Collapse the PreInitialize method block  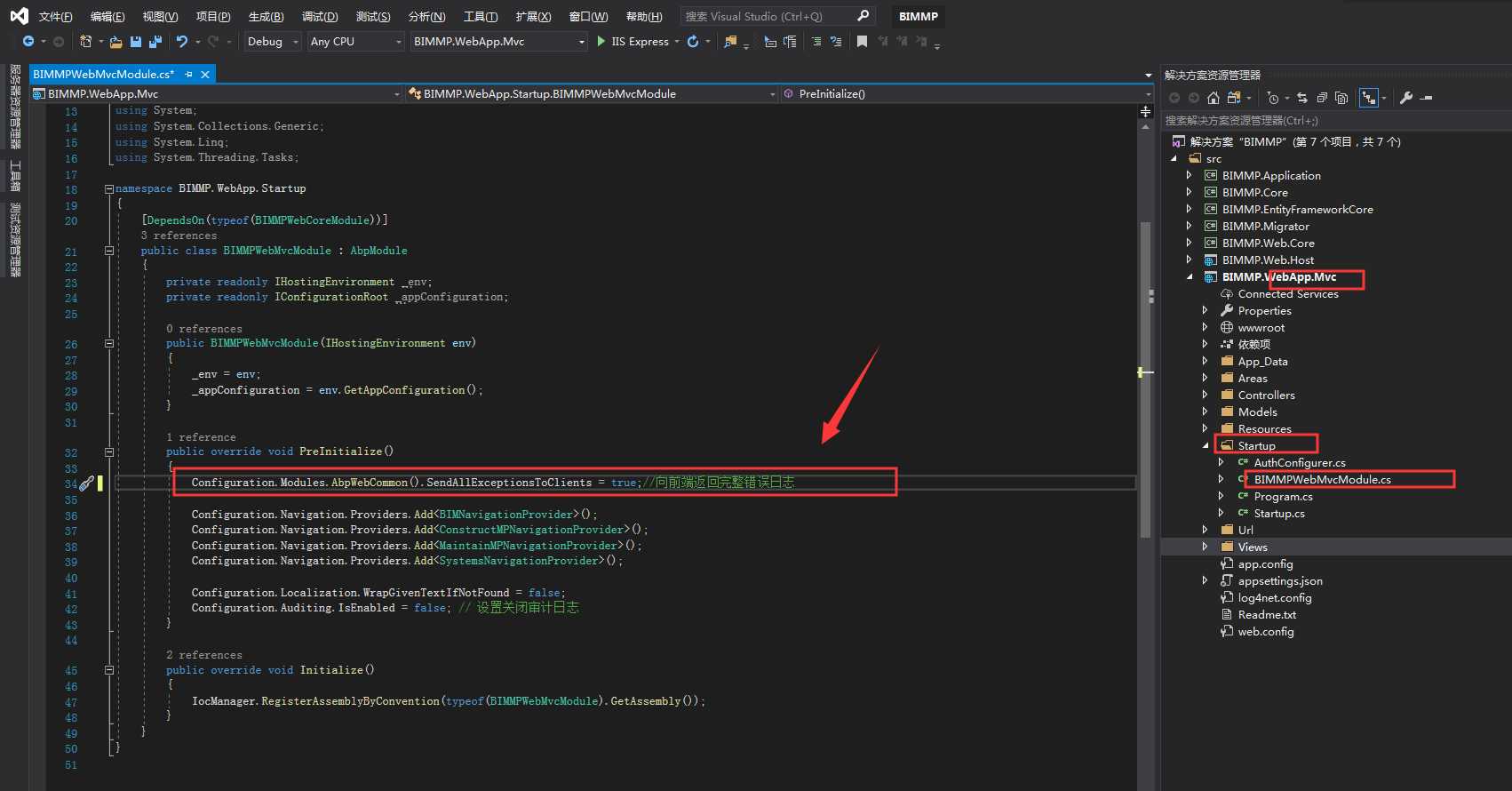(x=109, y=451)
